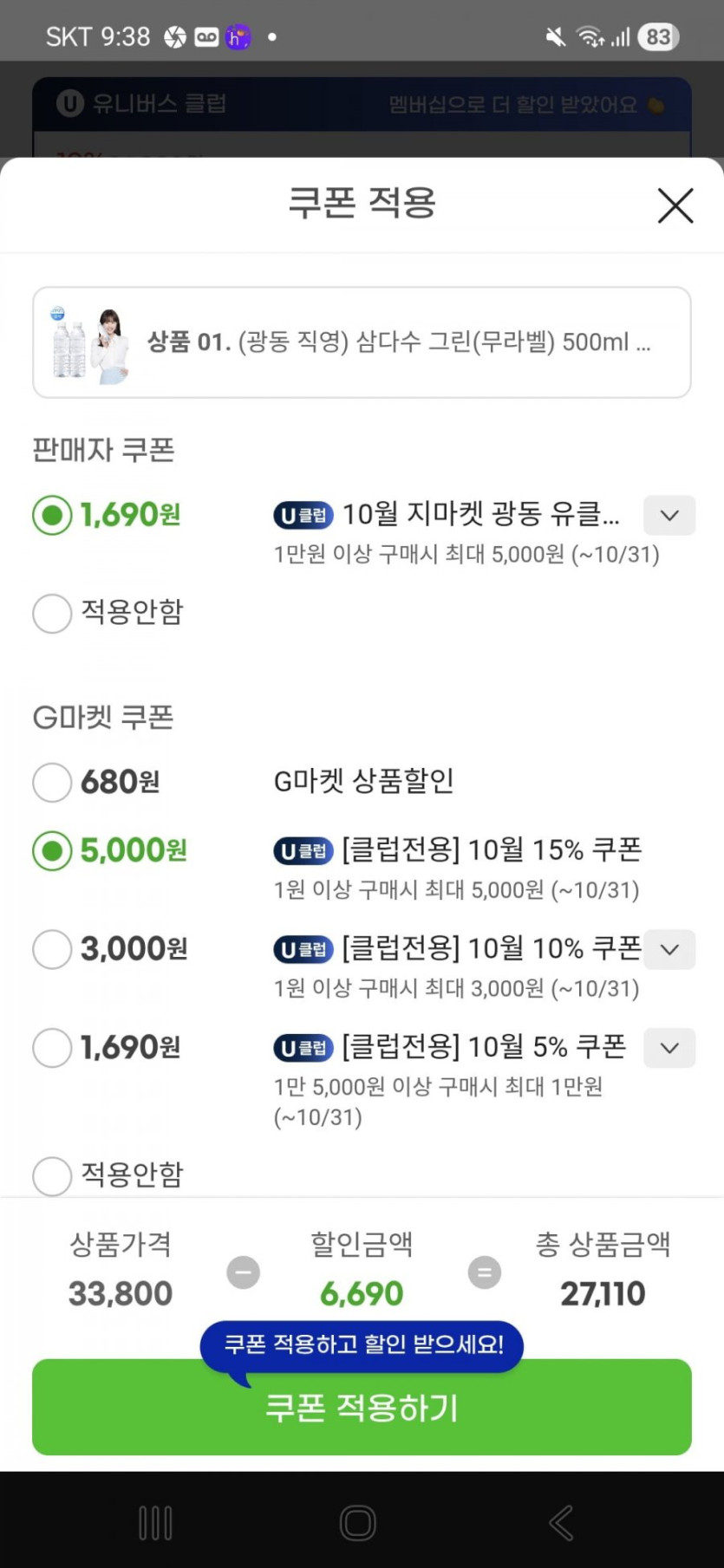Tap the U클럽 badge on 15% 쿠폰
The image size is (724, 1568).
pyautogui.click(x=303, y=851)
